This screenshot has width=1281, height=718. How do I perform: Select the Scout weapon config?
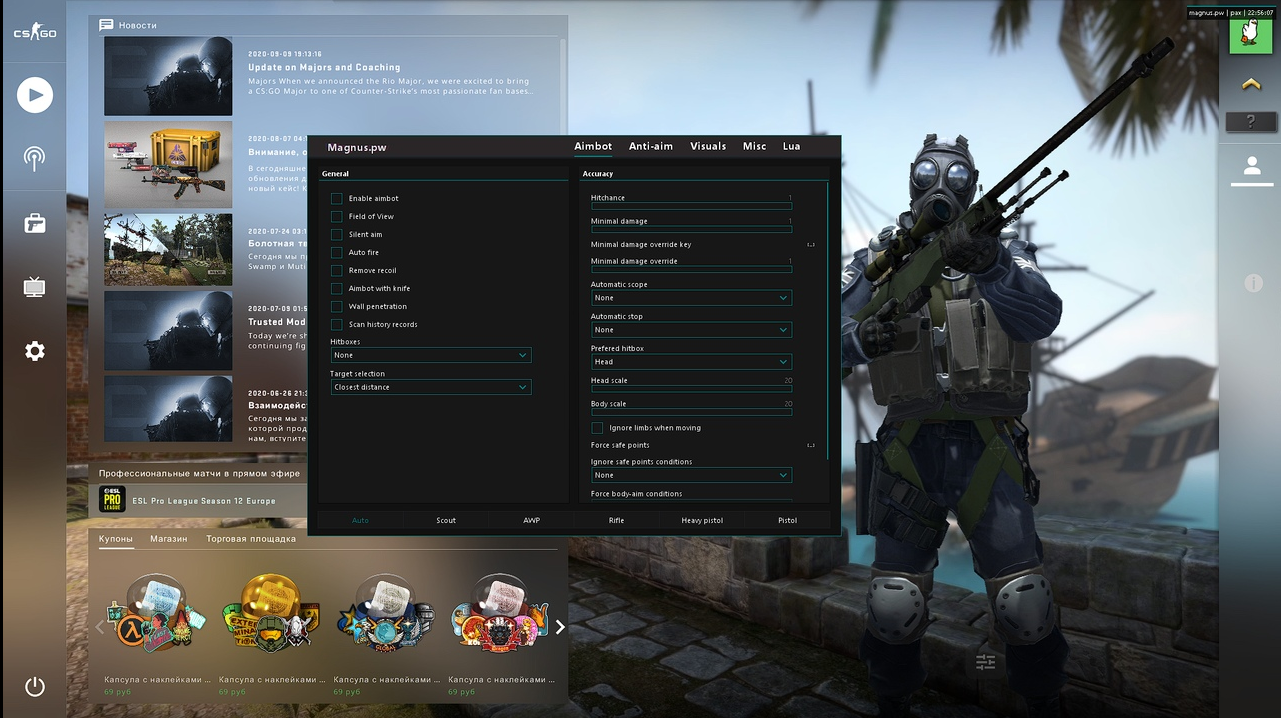446,520
